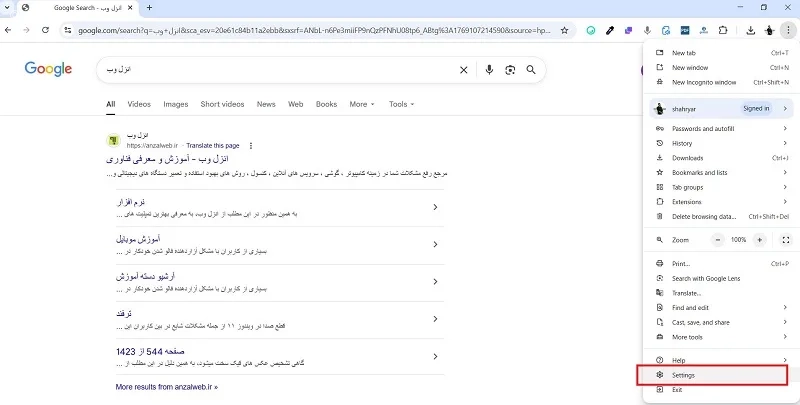Choose Delete browsing data menu entry
800x405 pixels.
pyautogui.click(x=721, y=216)
